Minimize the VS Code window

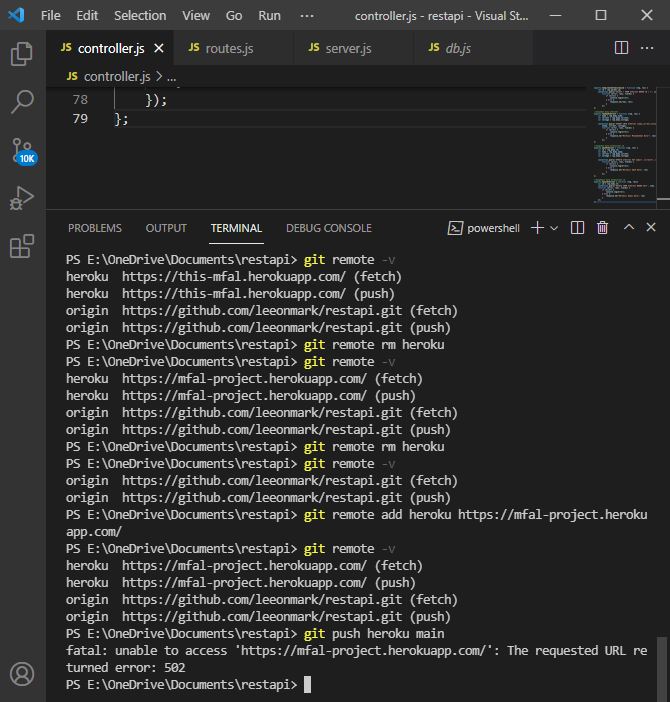(555, 15)
